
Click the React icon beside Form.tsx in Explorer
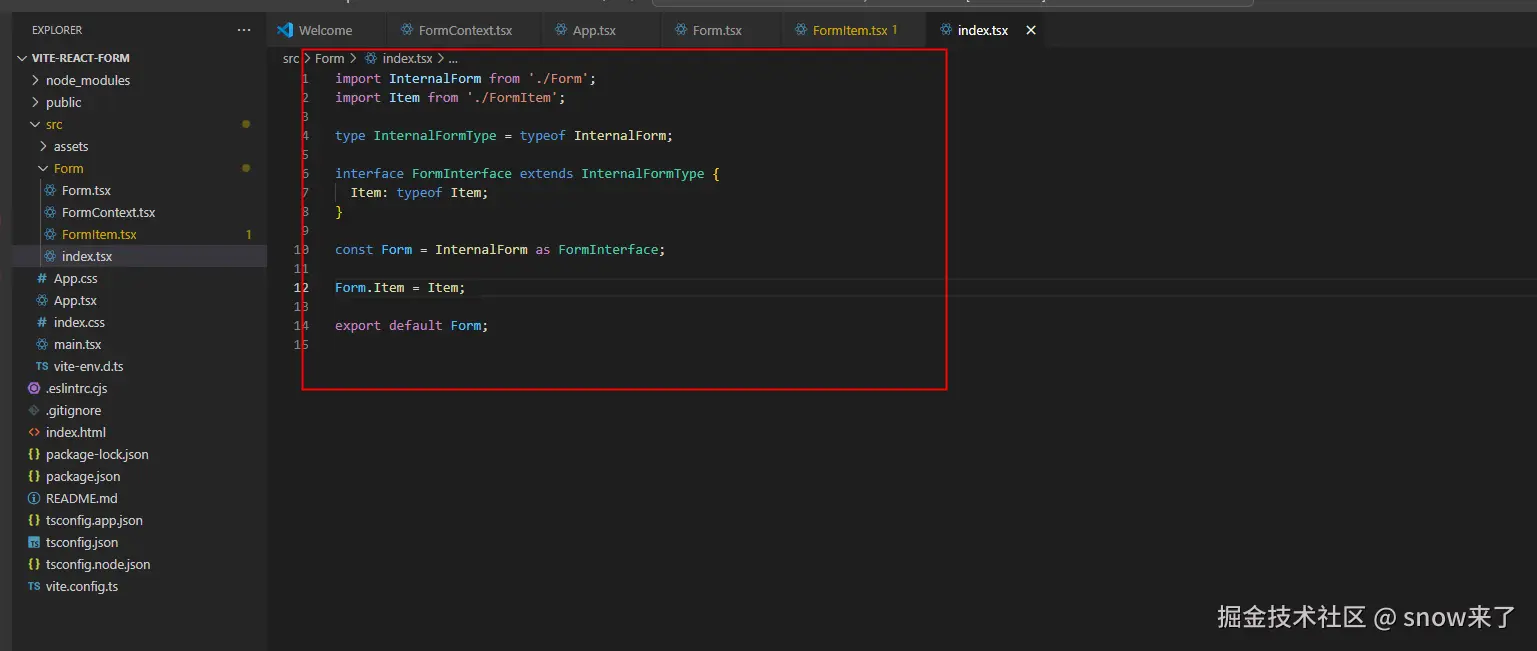51,190
